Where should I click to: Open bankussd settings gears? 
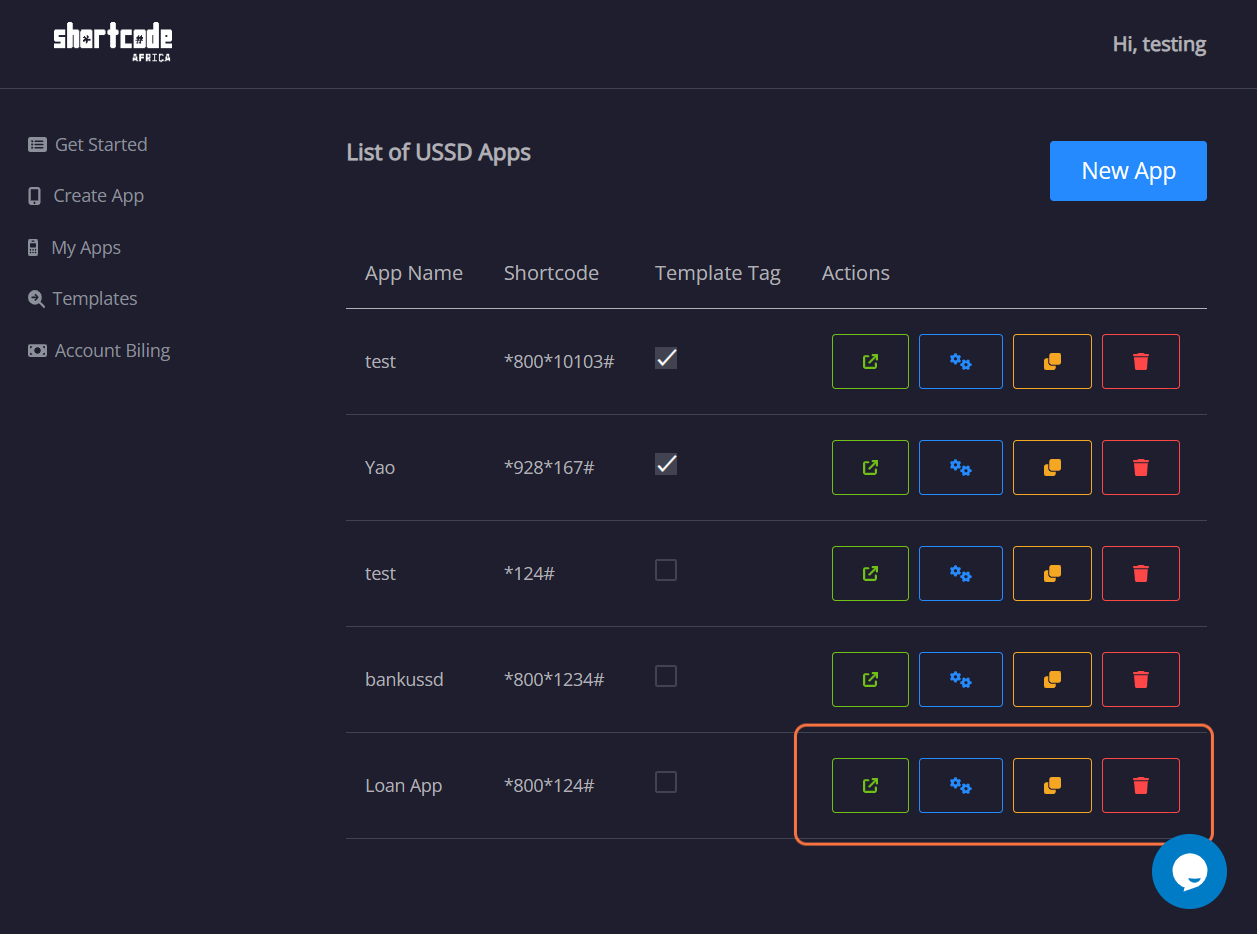(x=960, y=679)
